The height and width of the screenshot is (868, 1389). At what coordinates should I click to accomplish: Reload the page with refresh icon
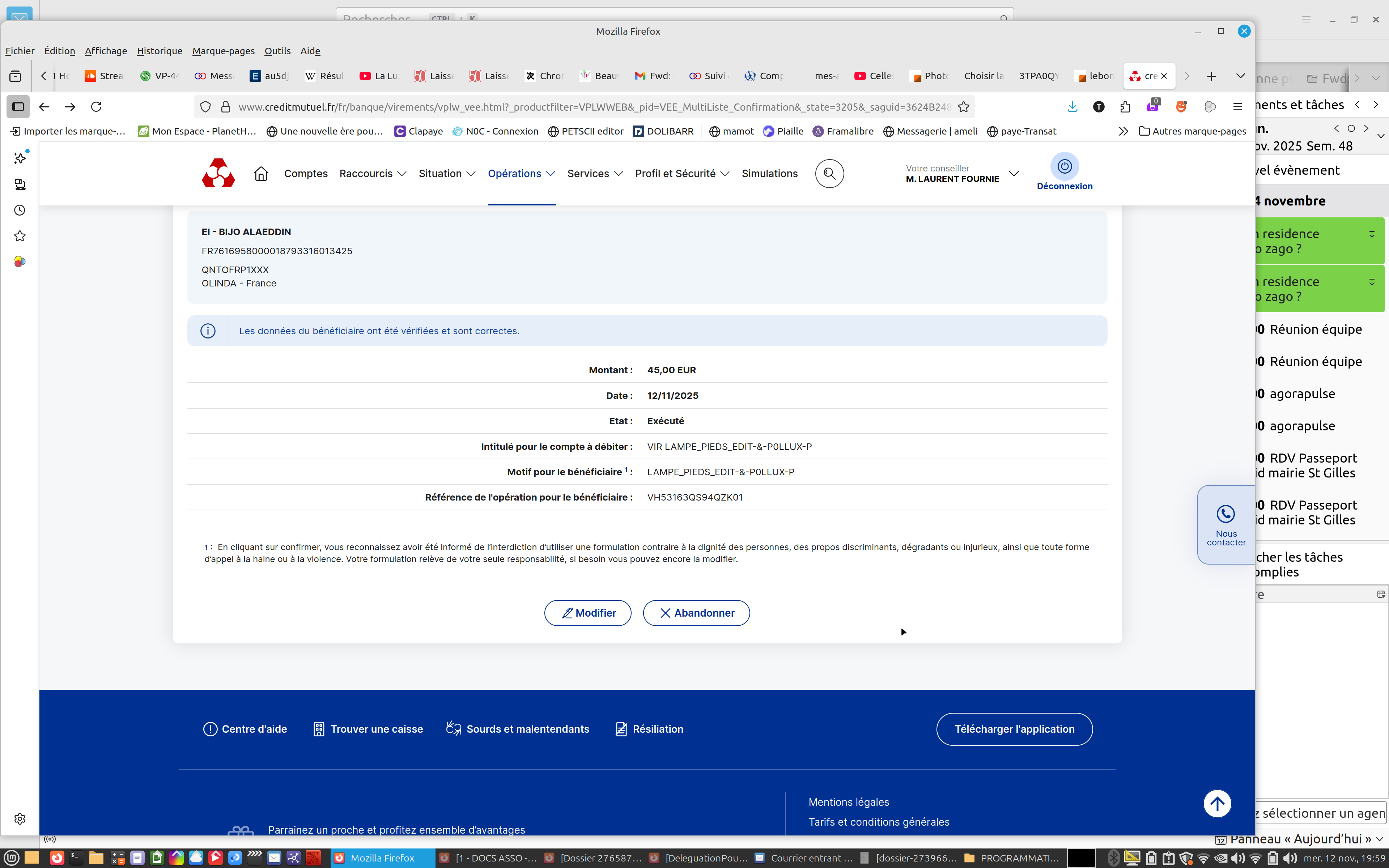(x=97, y=107)
